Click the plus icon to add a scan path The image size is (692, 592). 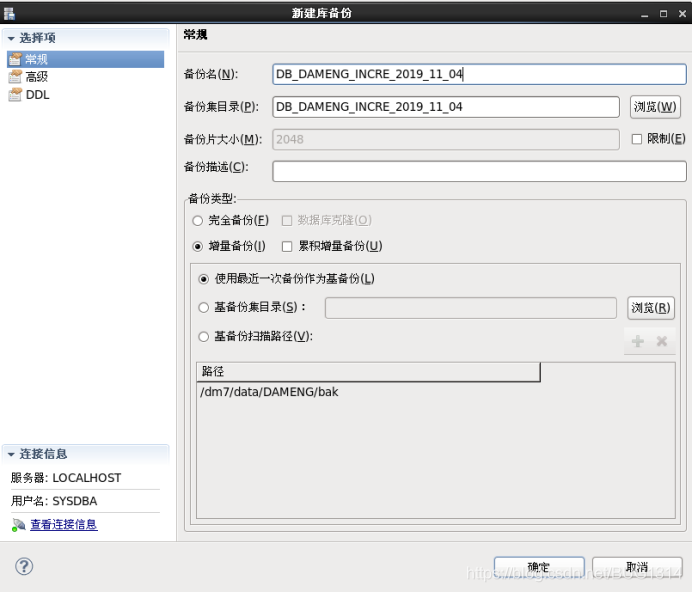click(x=638, y=341)
